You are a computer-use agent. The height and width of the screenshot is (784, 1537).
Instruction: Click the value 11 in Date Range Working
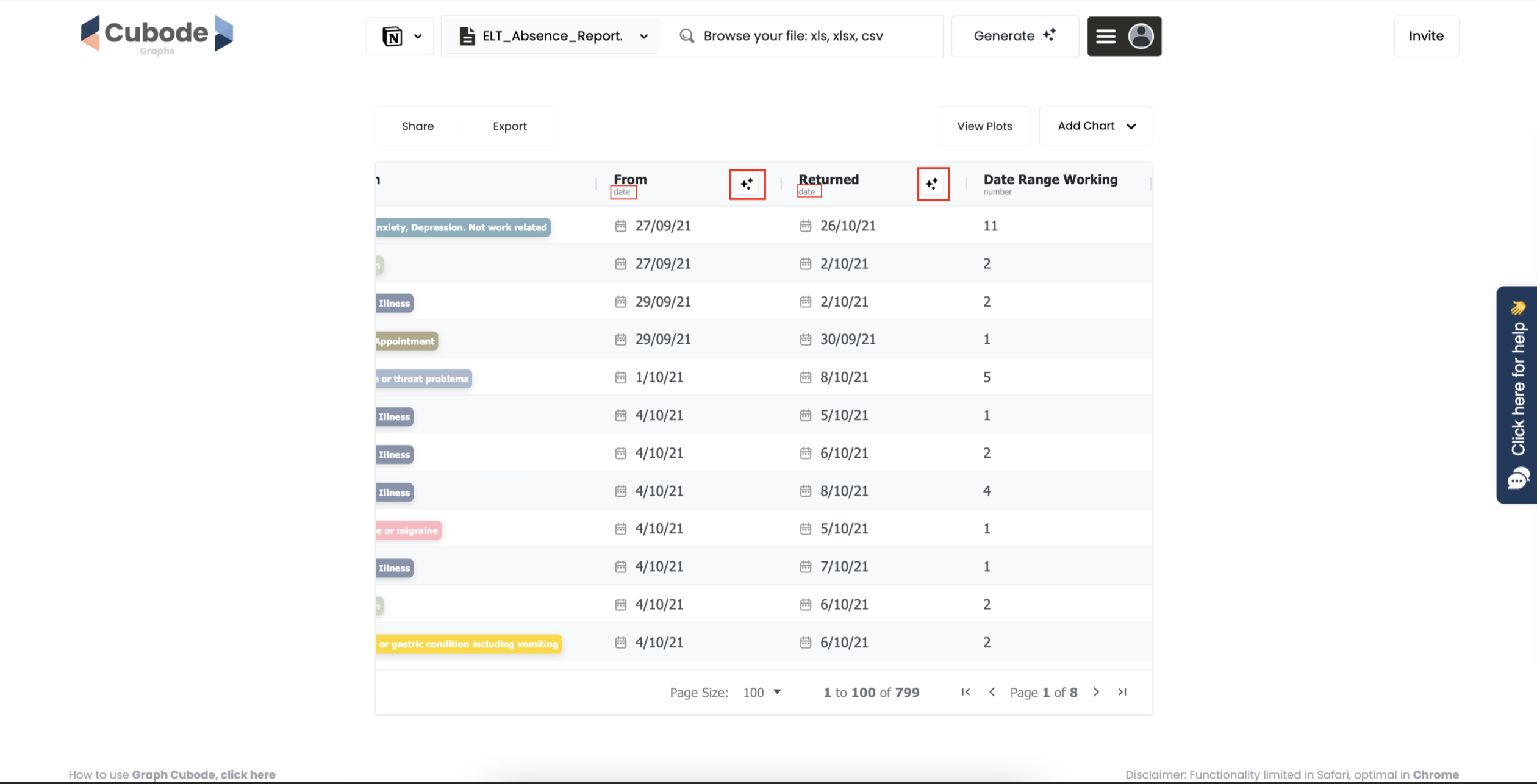tap(991, 226)
